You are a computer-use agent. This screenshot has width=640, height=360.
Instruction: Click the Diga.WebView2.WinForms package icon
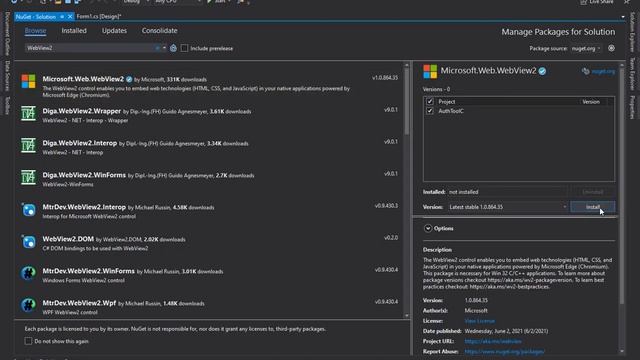point(29,177)
